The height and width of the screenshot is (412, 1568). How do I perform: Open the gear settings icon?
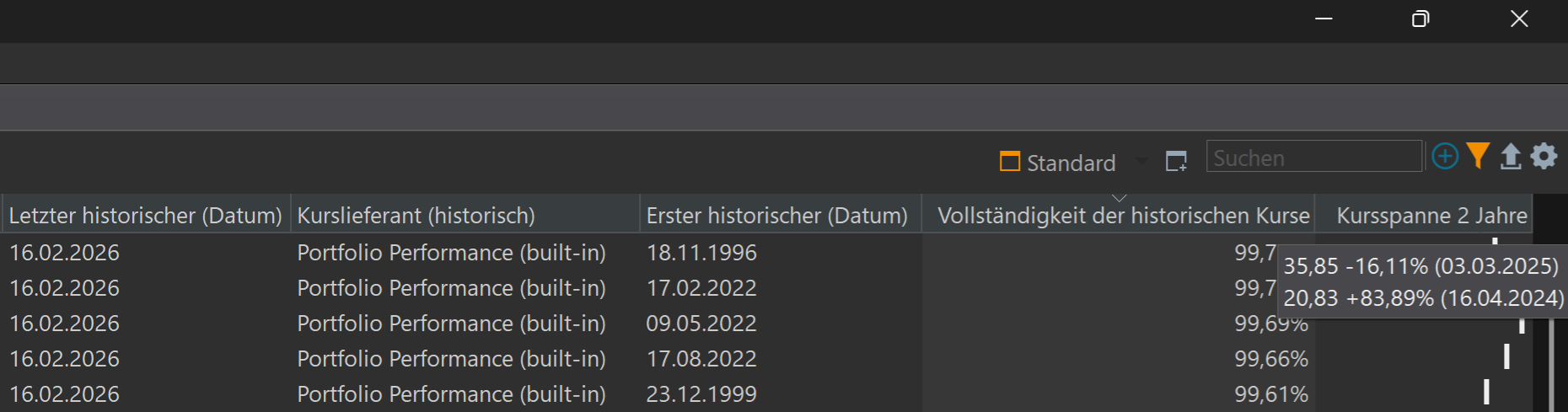(x=1544, y=157)
